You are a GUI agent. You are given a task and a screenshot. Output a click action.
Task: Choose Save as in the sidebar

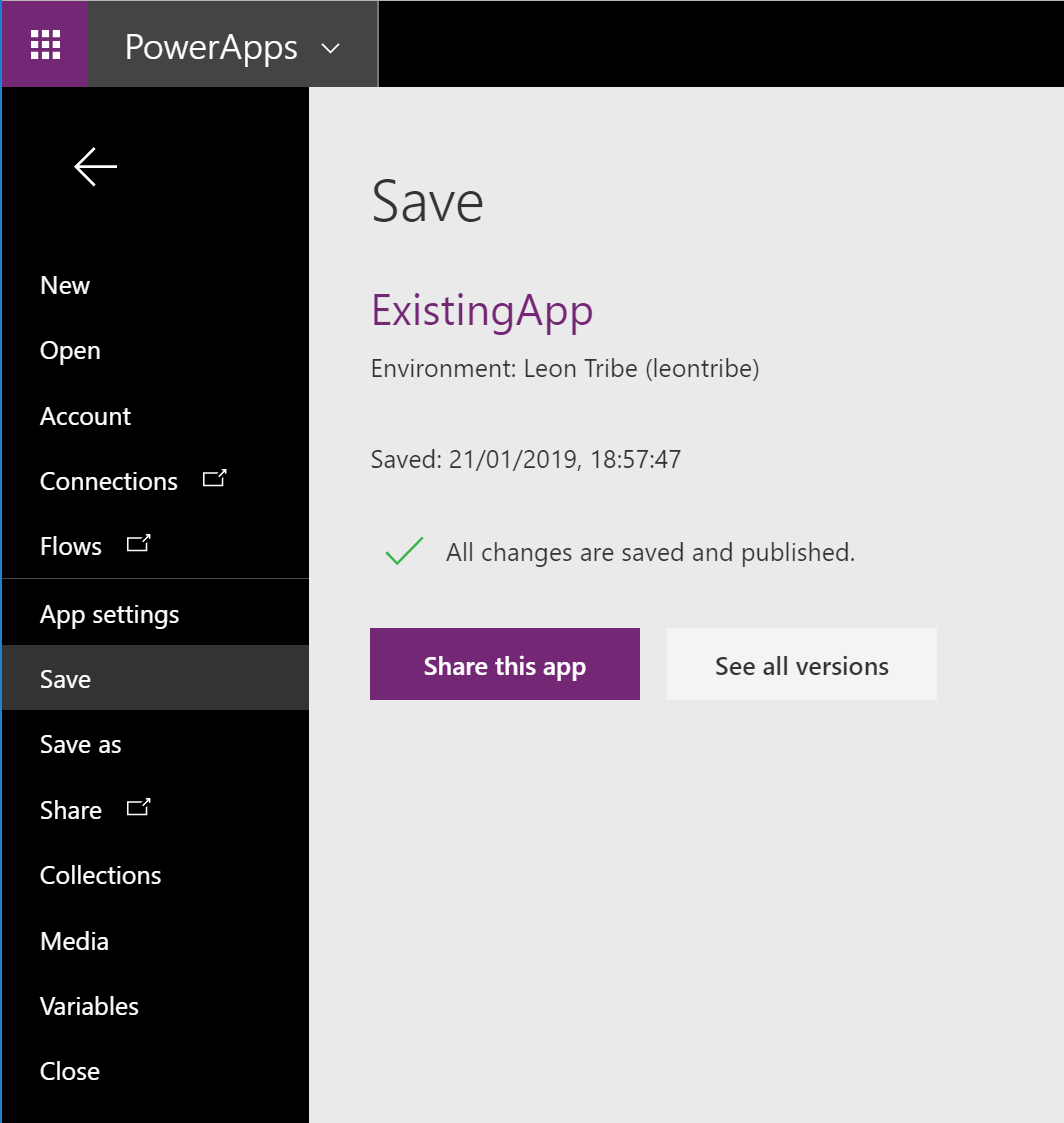[80, 745]
